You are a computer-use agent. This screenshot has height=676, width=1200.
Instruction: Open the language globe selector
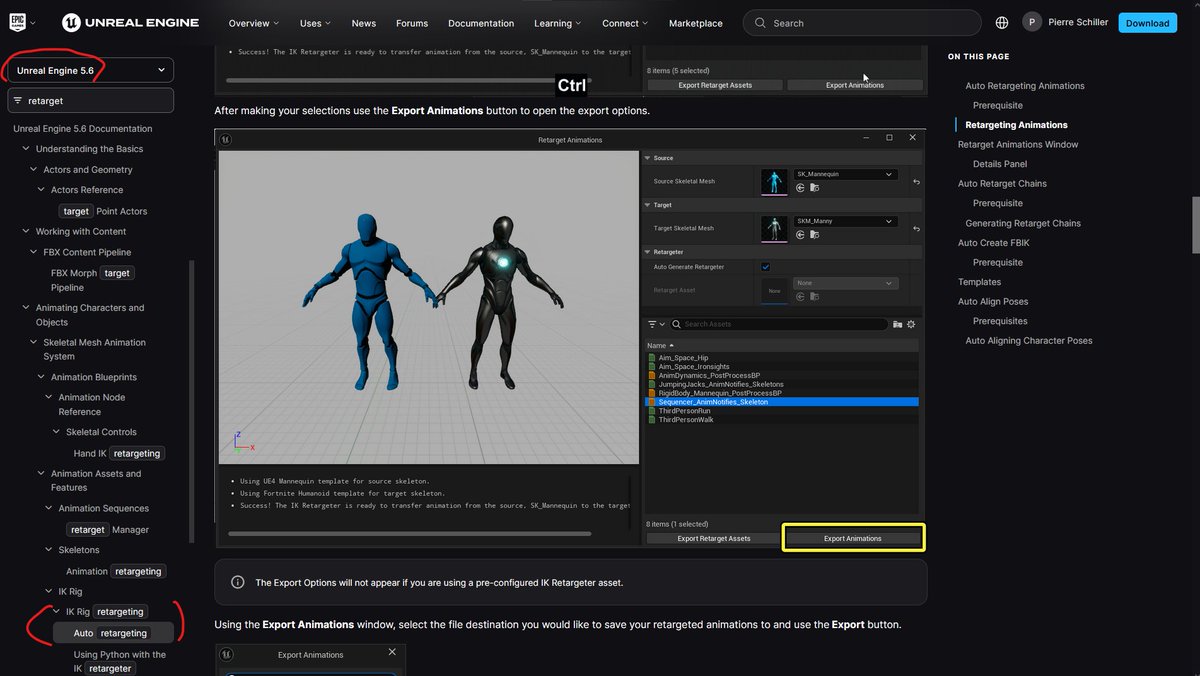pos(1002,22)
